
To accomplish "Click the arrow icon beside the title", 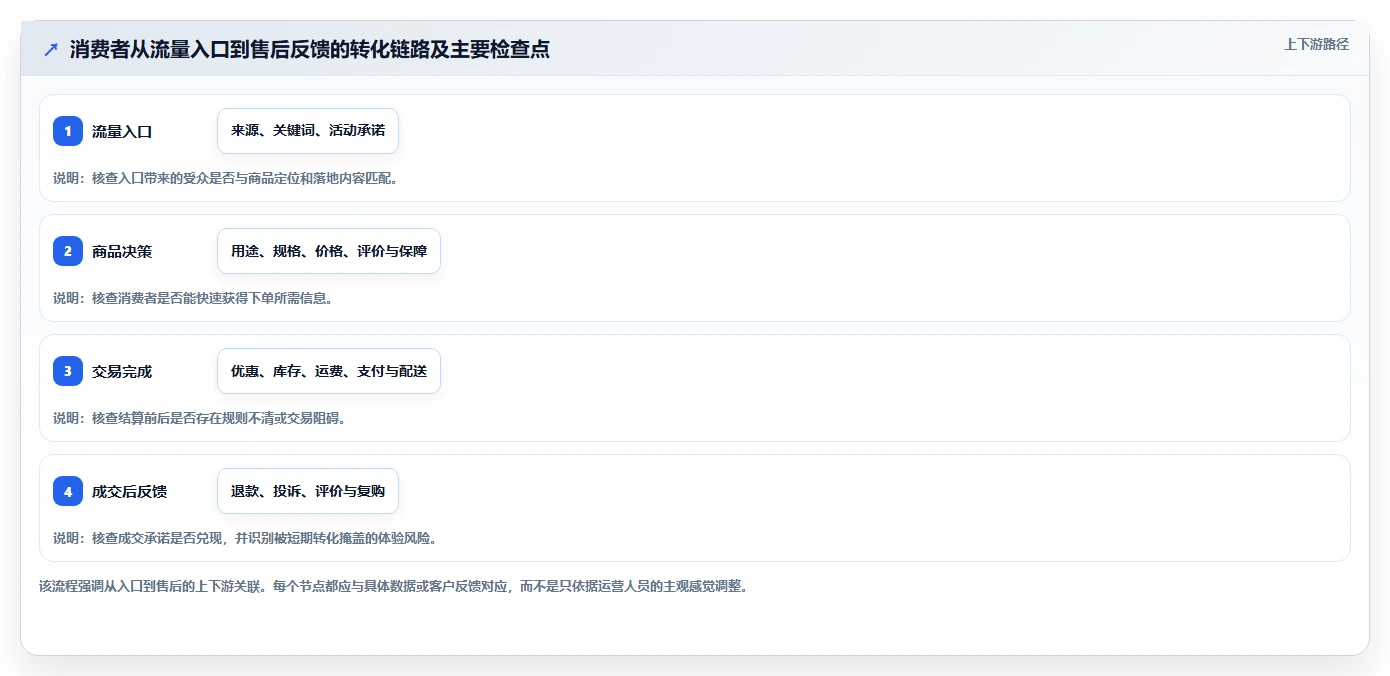I will pos(51,49).
